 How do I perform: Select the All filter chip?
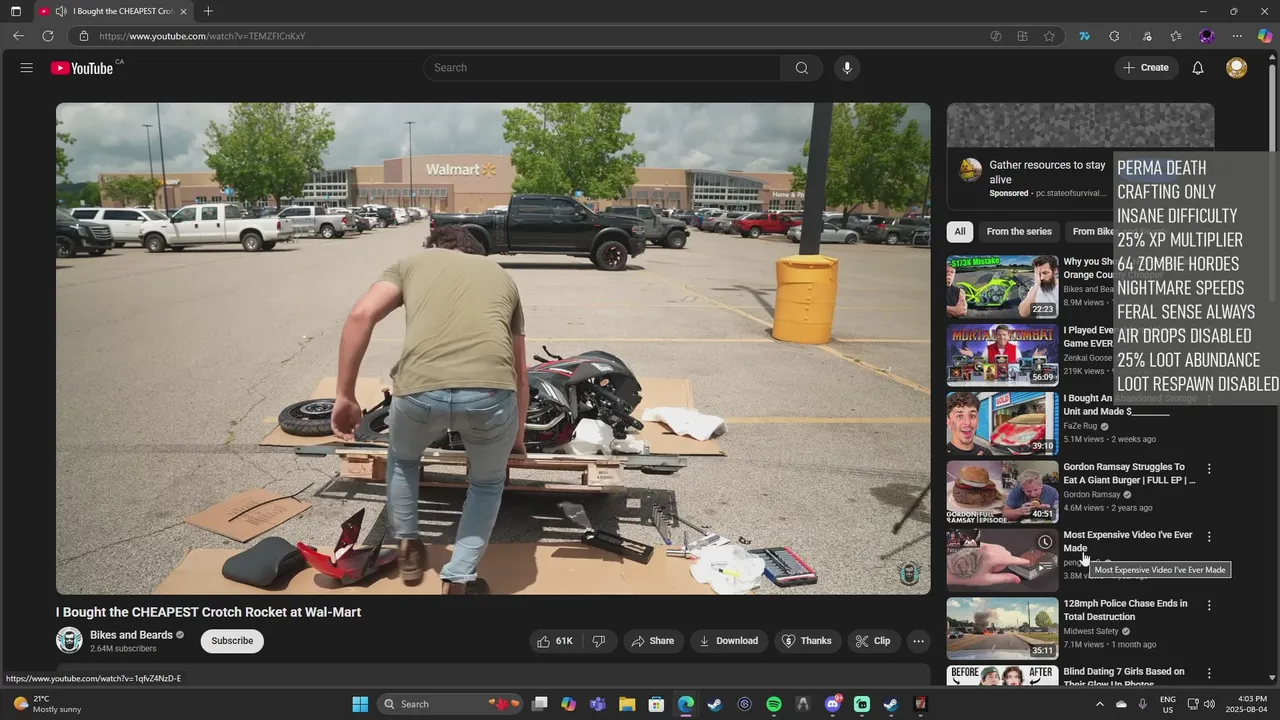click(x=960, y=232)
